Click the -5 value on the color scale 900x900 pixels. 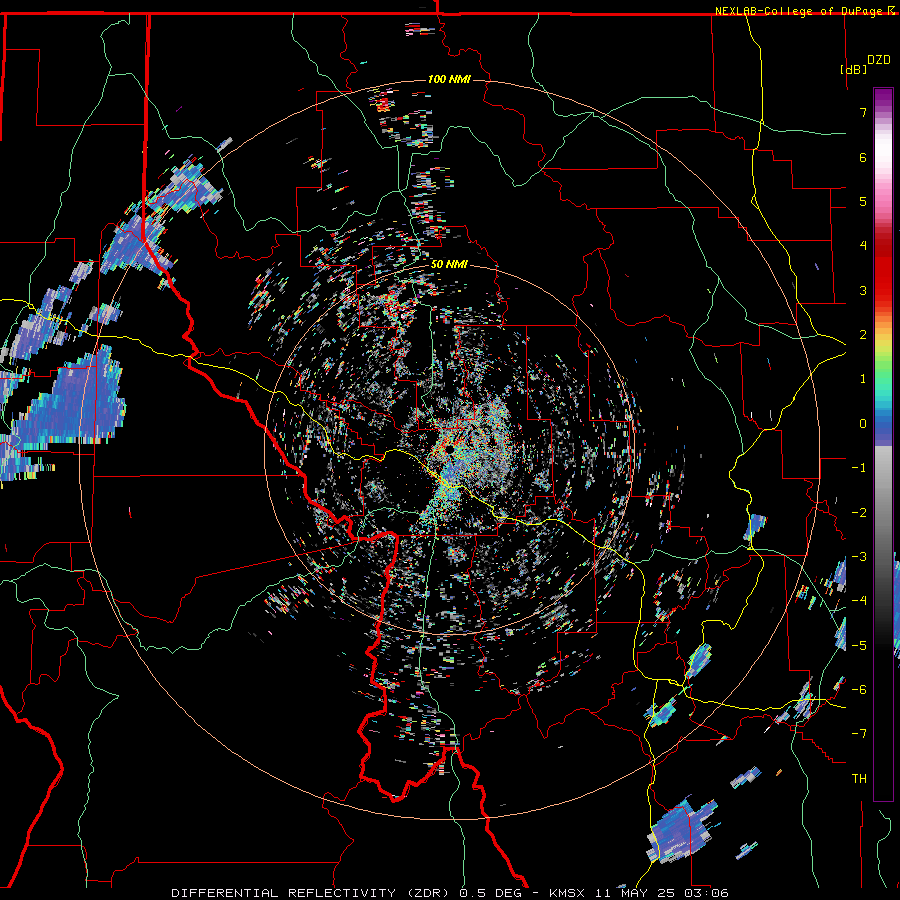(859, 646)
